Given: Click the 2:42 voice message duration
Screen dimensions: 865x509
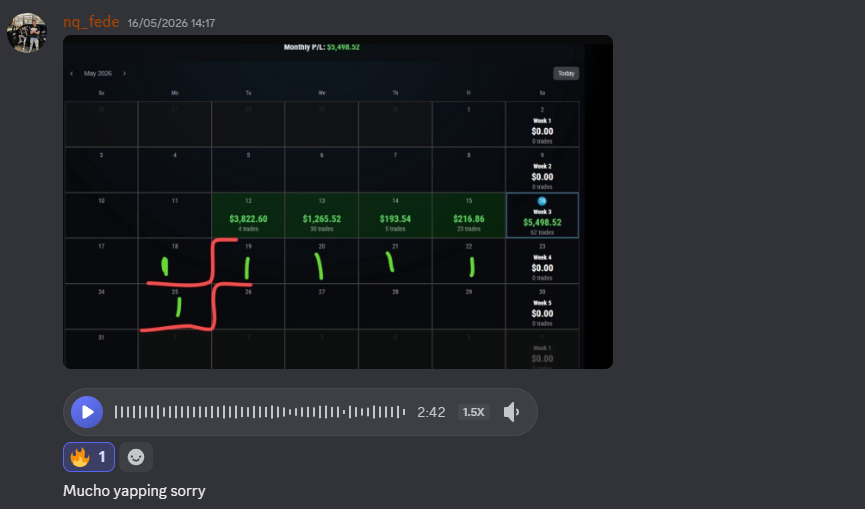Looking at the screenshot, I should 431,412.
